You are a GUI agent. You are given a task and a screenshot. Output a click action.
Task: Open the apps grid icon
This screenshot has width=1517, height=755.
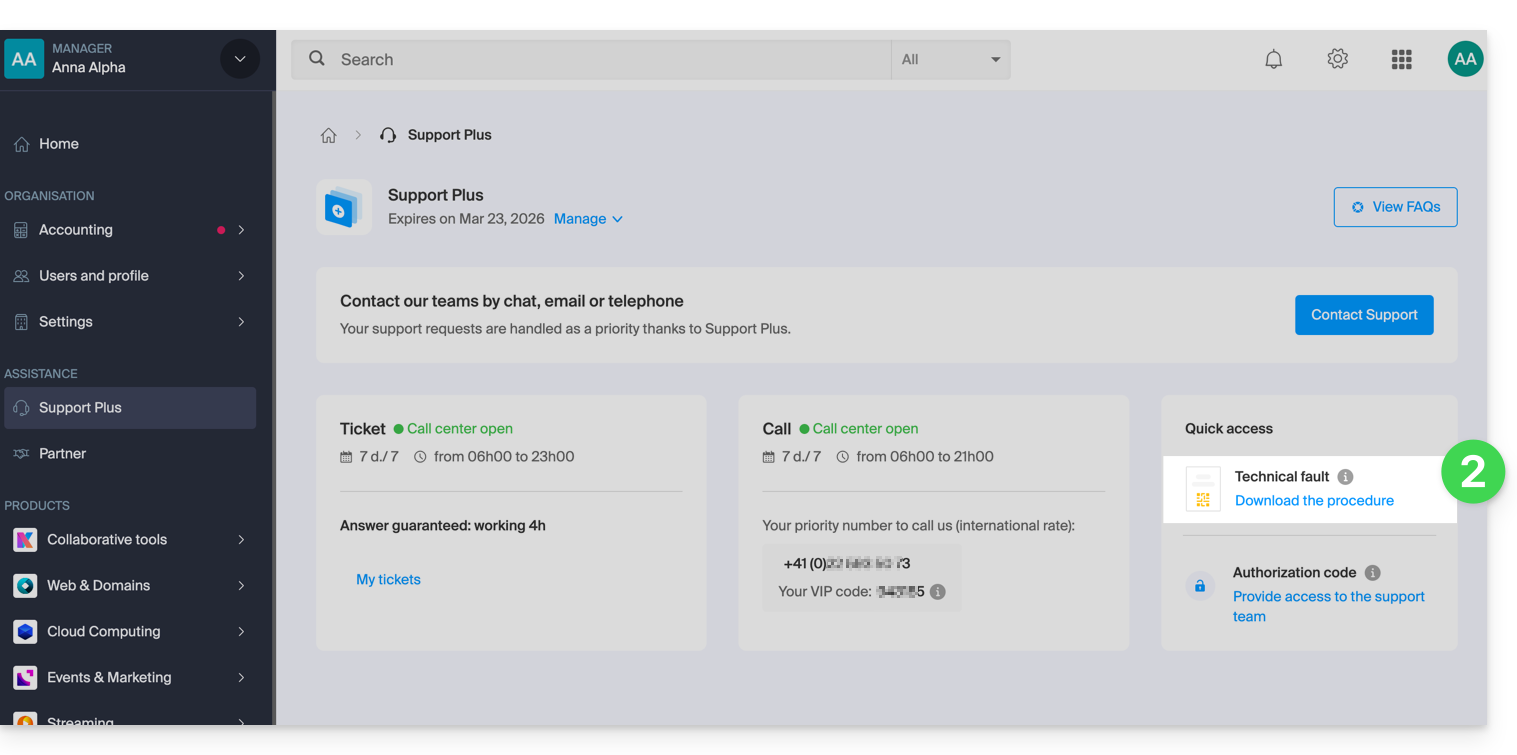[x=1401, y=60]
